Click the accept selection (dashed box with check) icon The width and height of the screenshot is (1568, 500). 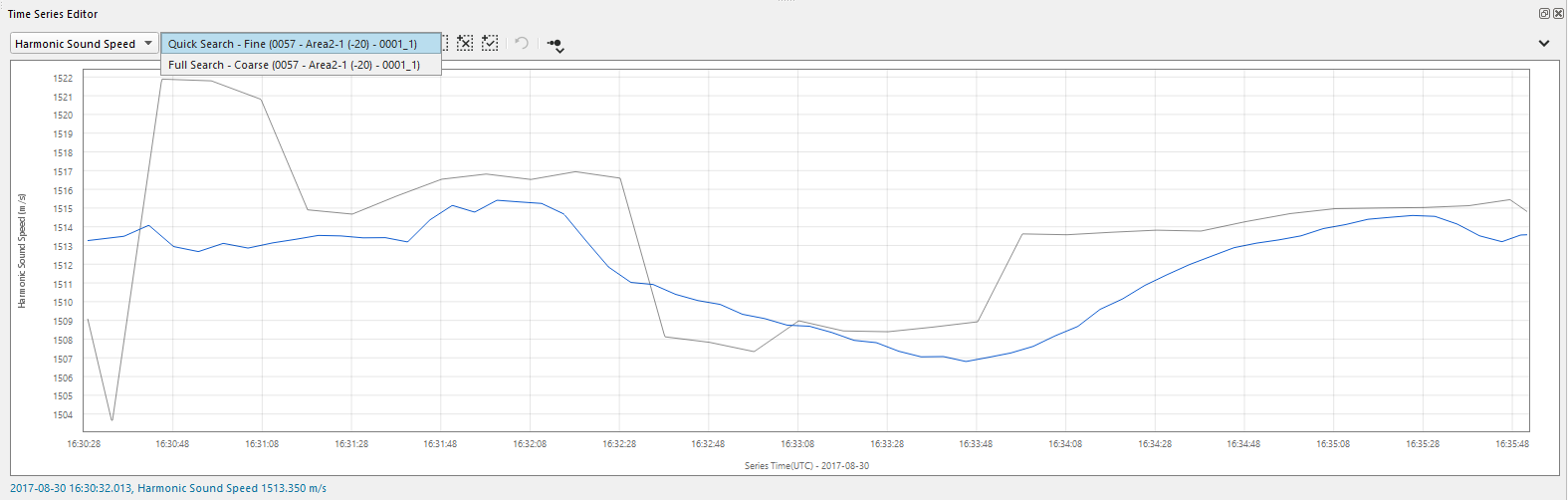(490, 43)
